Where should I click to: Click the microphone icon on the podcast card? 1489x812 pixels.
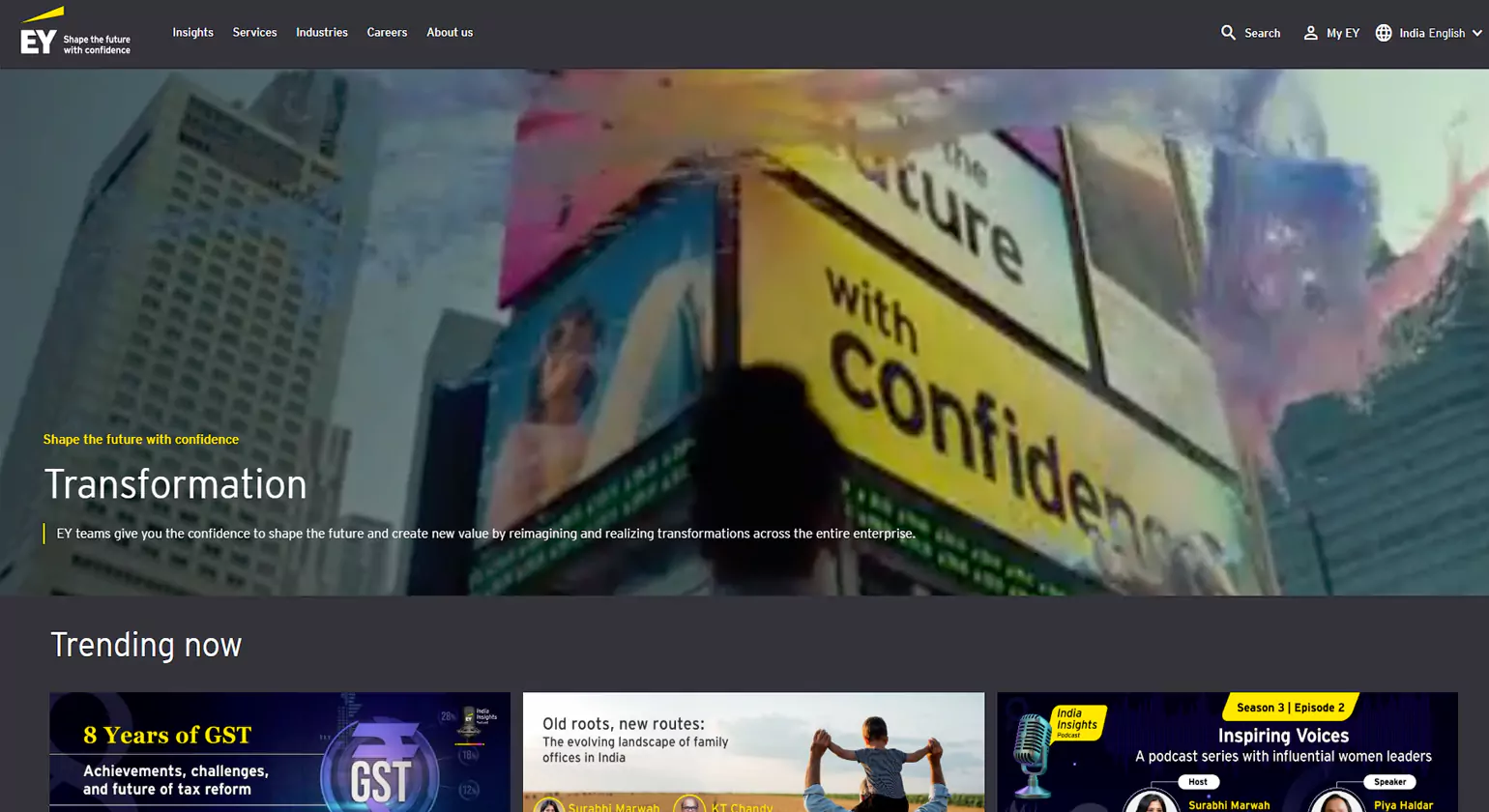[1032, 748]
